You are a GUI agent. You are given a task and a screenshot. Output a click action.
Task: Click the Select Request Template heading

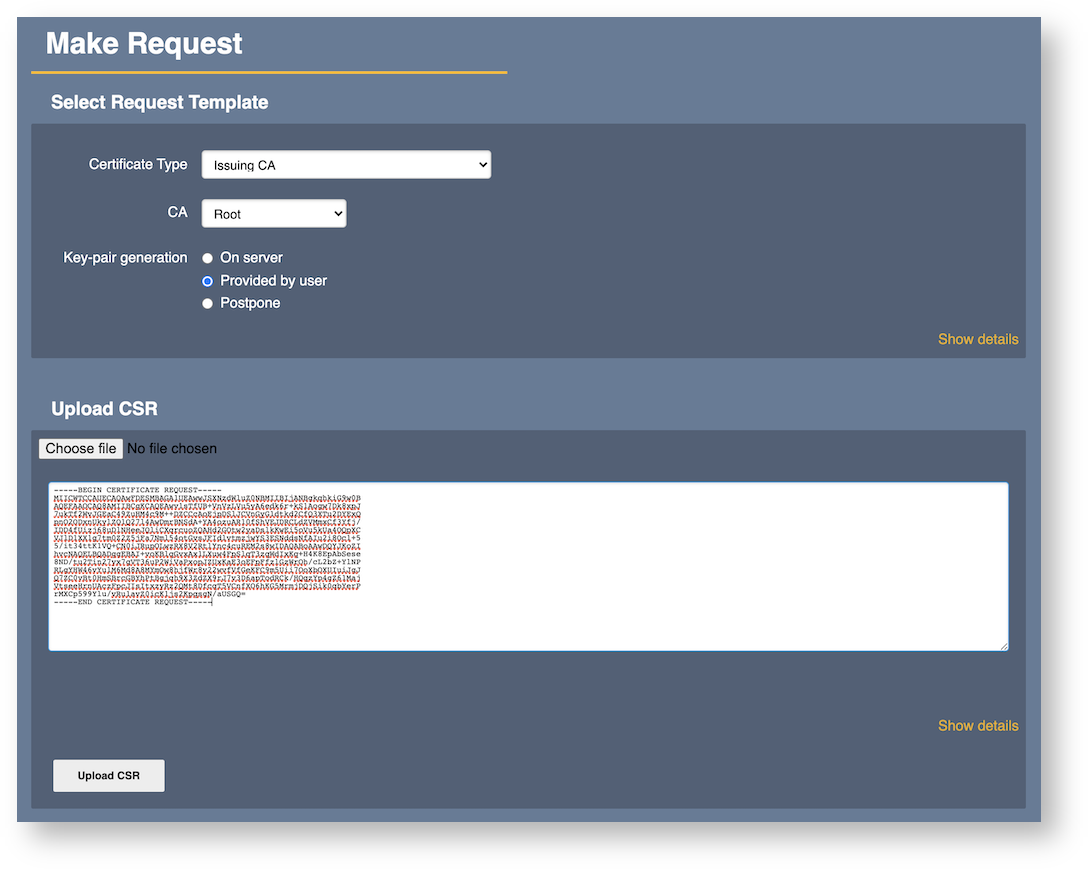159,102
